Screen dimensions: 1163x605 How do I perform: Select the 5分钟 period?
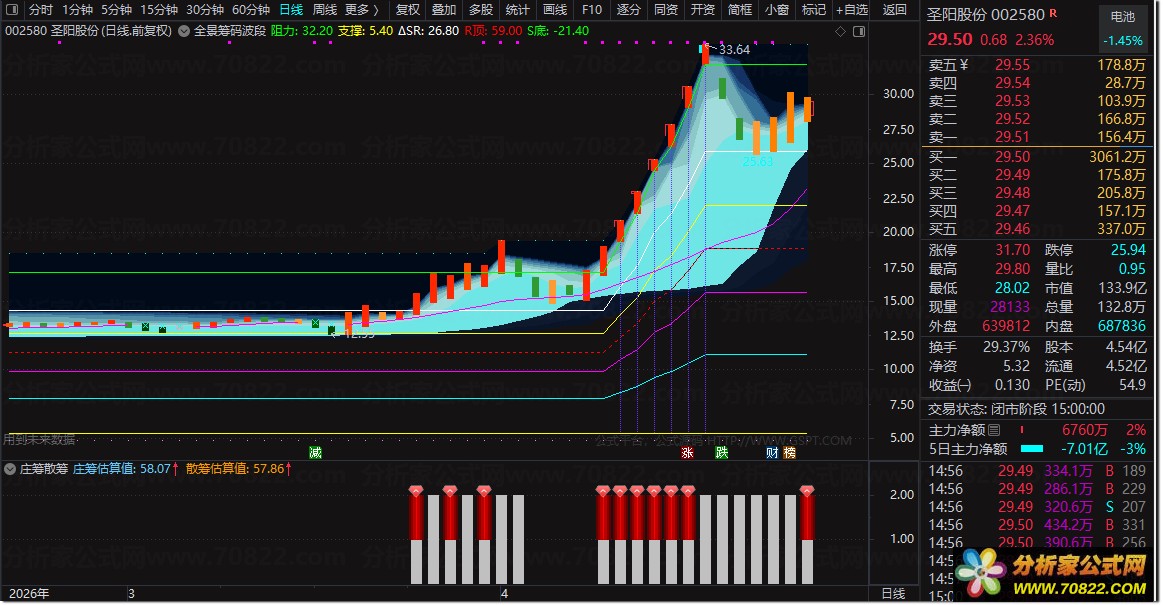coord(116,10)
